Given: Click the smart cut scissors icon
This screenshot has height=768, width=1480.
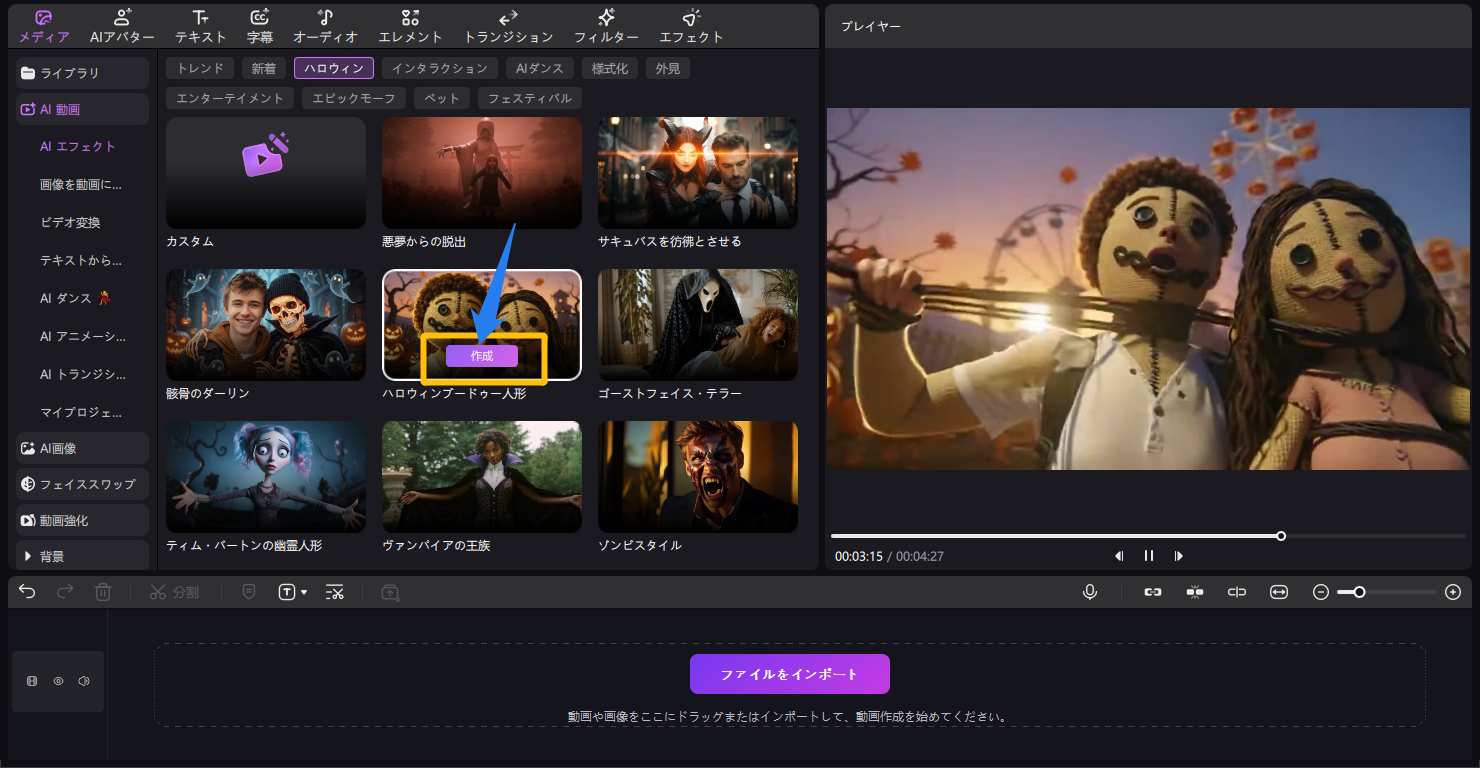Looking at the screenshot, I should [x=335, y=592].
